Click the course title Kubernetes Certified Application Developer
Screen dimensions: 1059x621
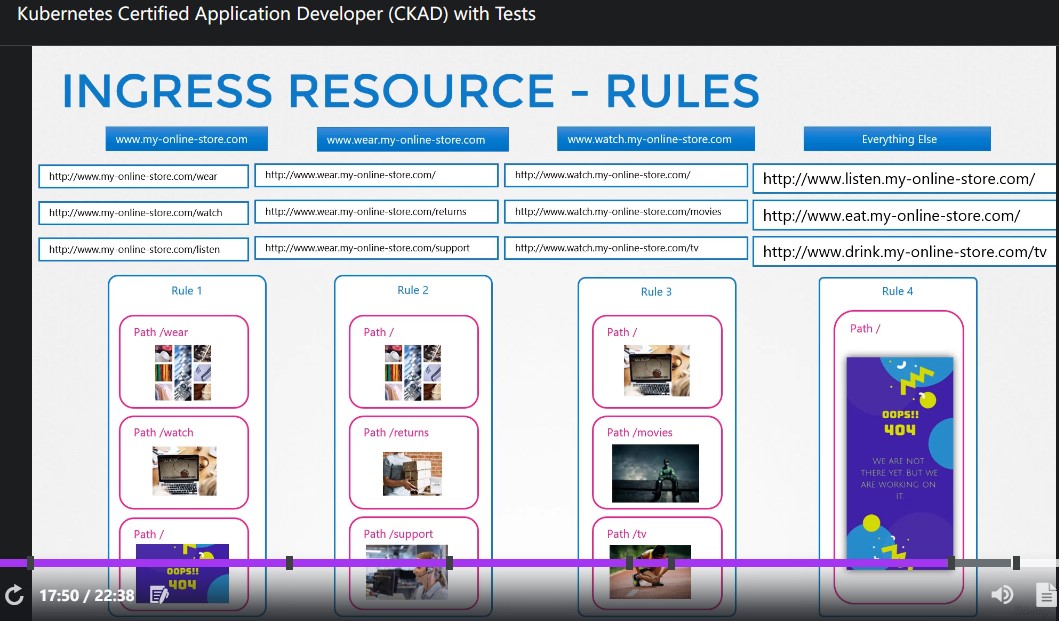(x=276, y=14)
